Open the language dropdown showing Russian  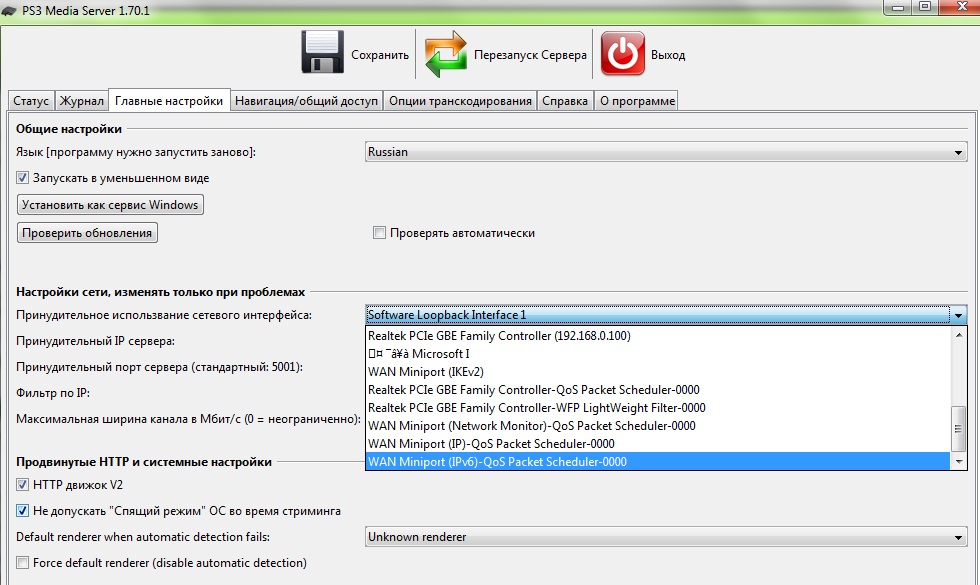(666, 152)
